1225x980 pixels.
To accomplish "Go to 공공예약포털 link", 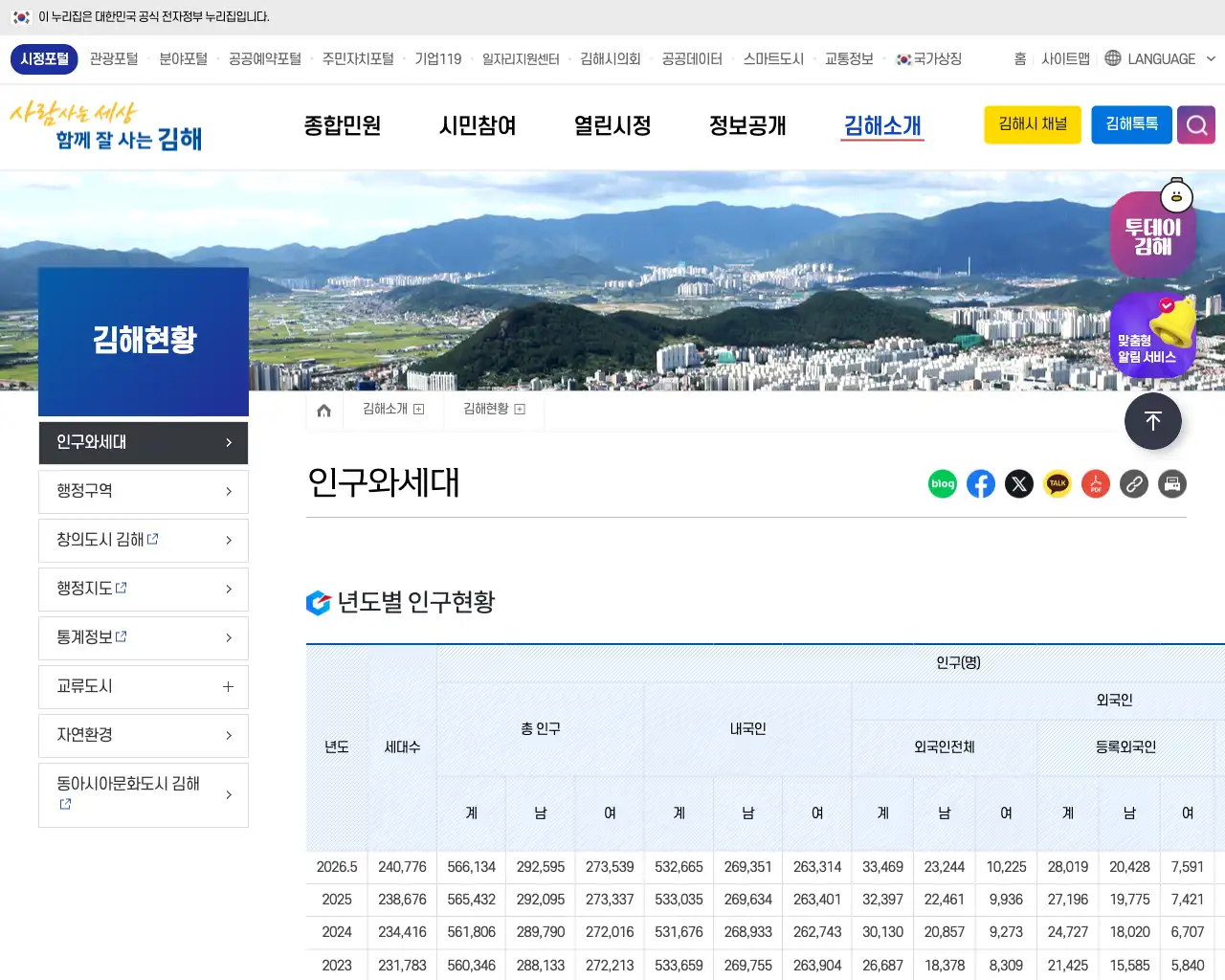I will 265,59.
